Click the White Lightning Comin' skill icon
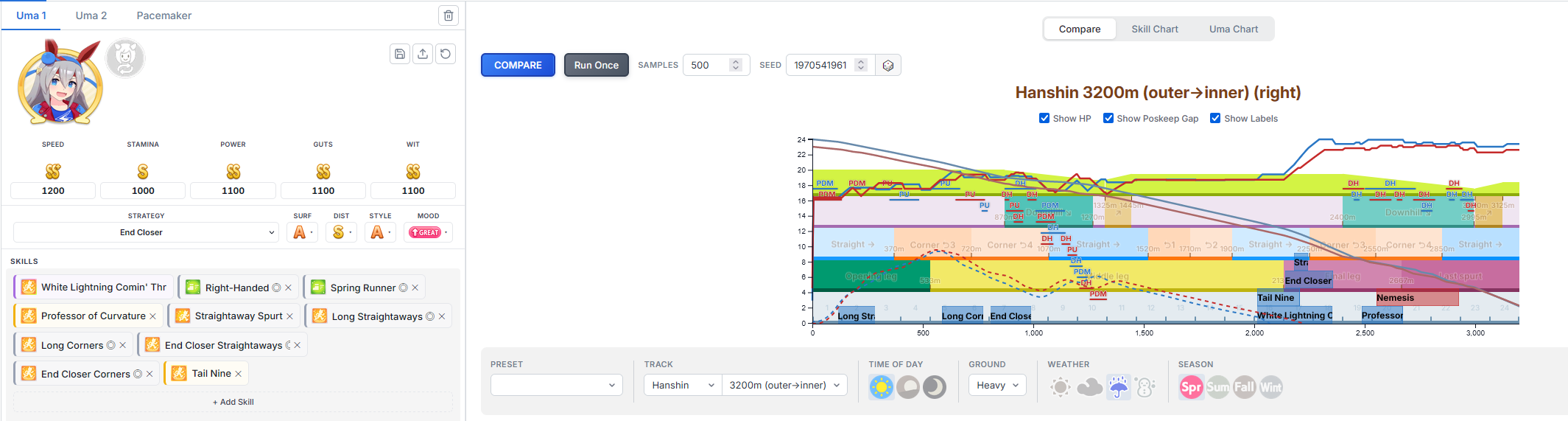The image size is (1568, 421). tap(29, 287)
